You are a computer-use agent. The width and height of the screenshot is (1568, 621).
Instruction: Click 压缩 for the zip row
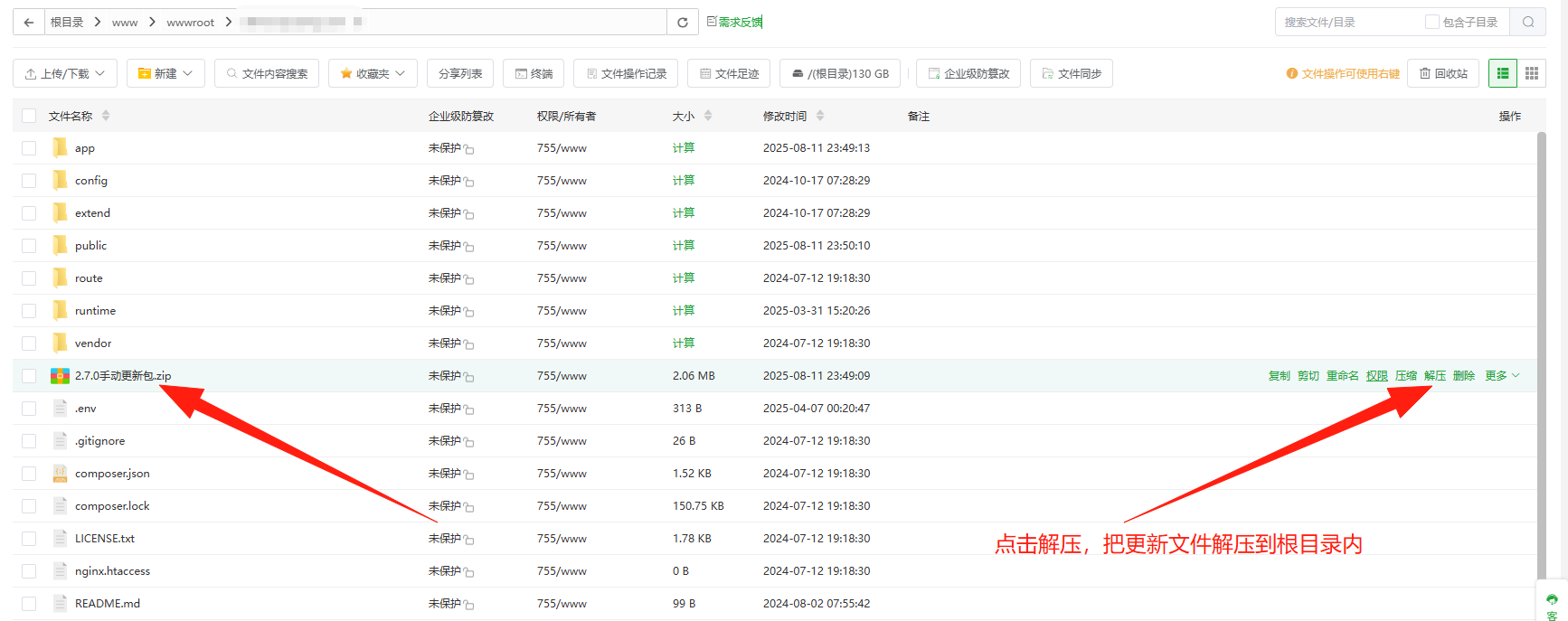(x=1406, y=376)
